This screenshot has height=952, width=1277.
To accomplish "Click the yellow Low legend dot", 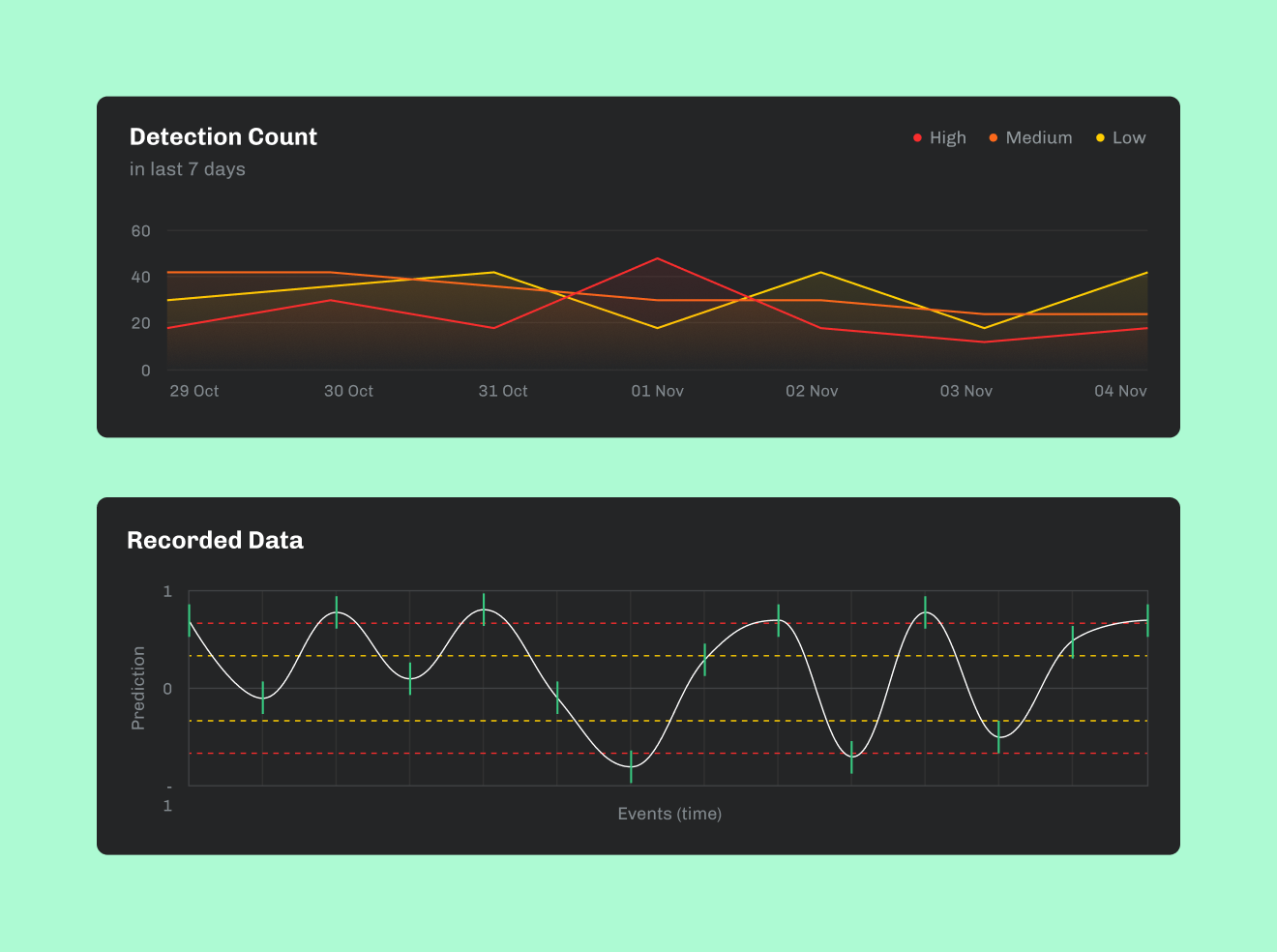I will 1100,138.
